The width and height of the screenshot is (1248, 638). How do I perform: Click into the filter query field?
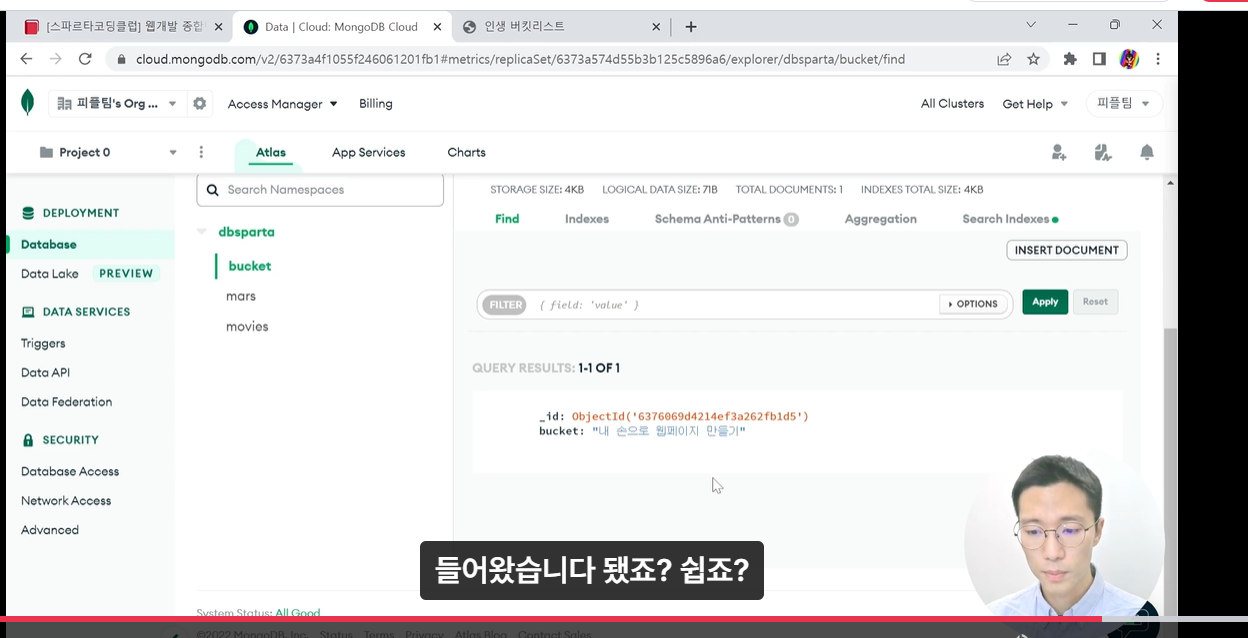[x=735, y=304]
